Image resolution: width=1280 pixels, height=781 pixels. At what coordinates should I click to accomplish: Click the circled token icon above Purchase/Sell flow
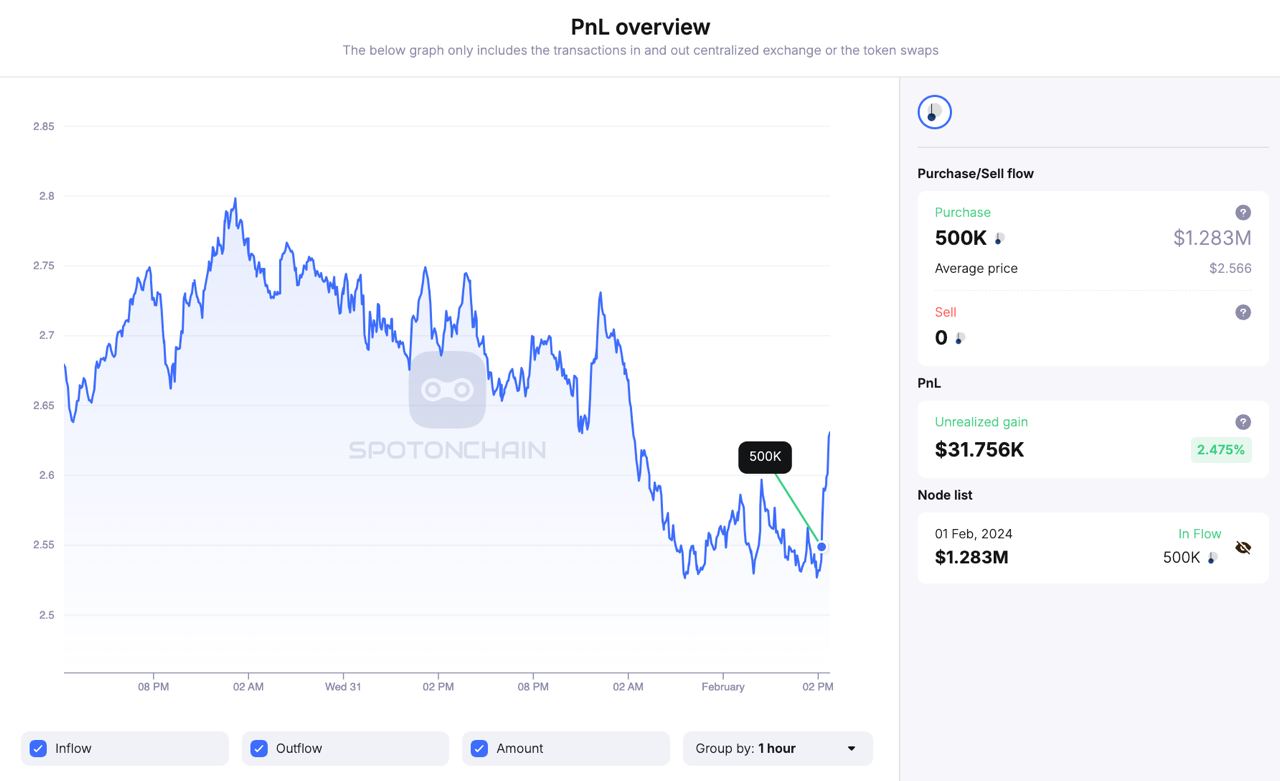[934, 112]
